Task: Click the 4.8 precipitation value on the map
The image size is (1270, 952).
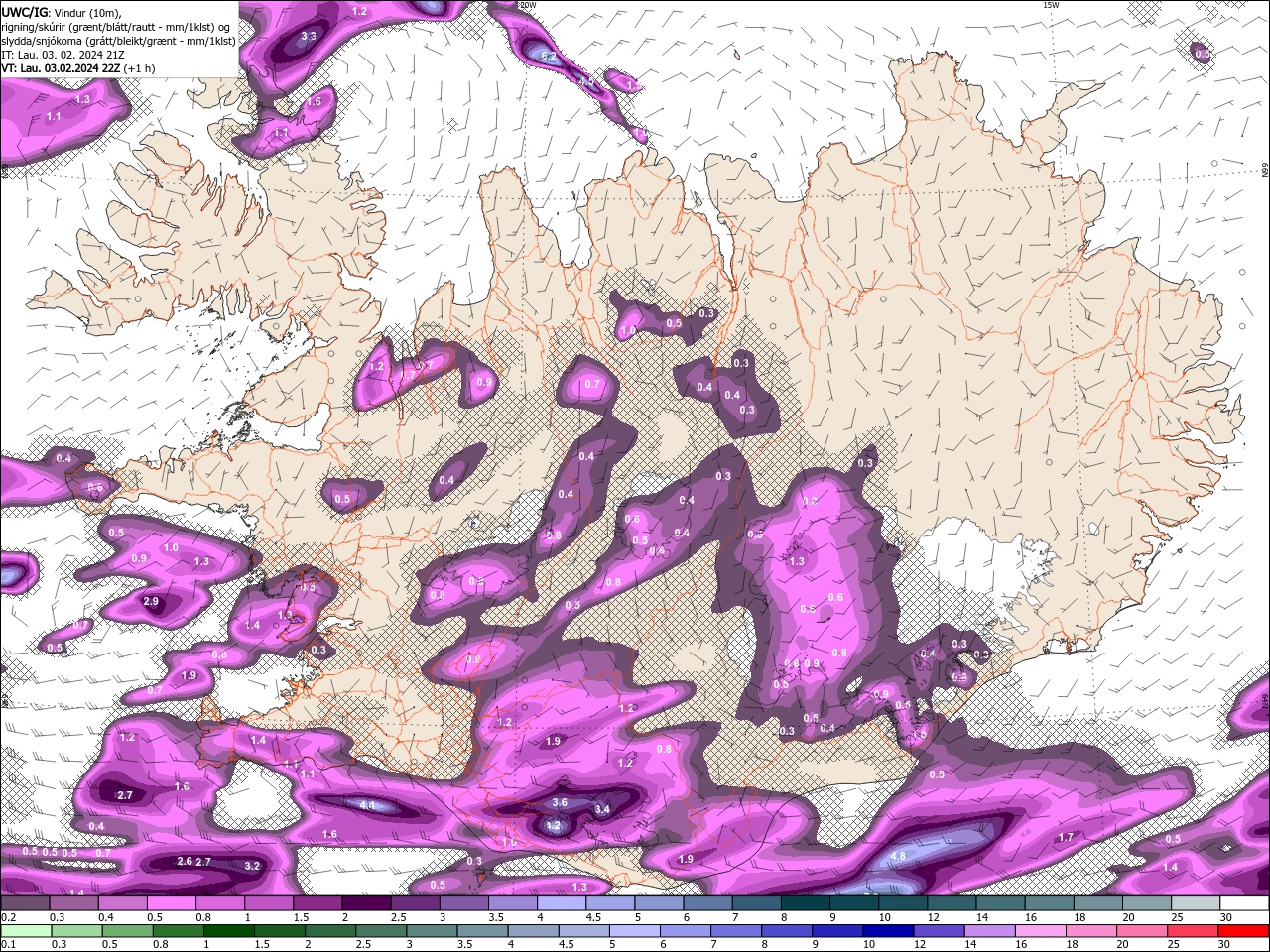Action: [899, 856]
